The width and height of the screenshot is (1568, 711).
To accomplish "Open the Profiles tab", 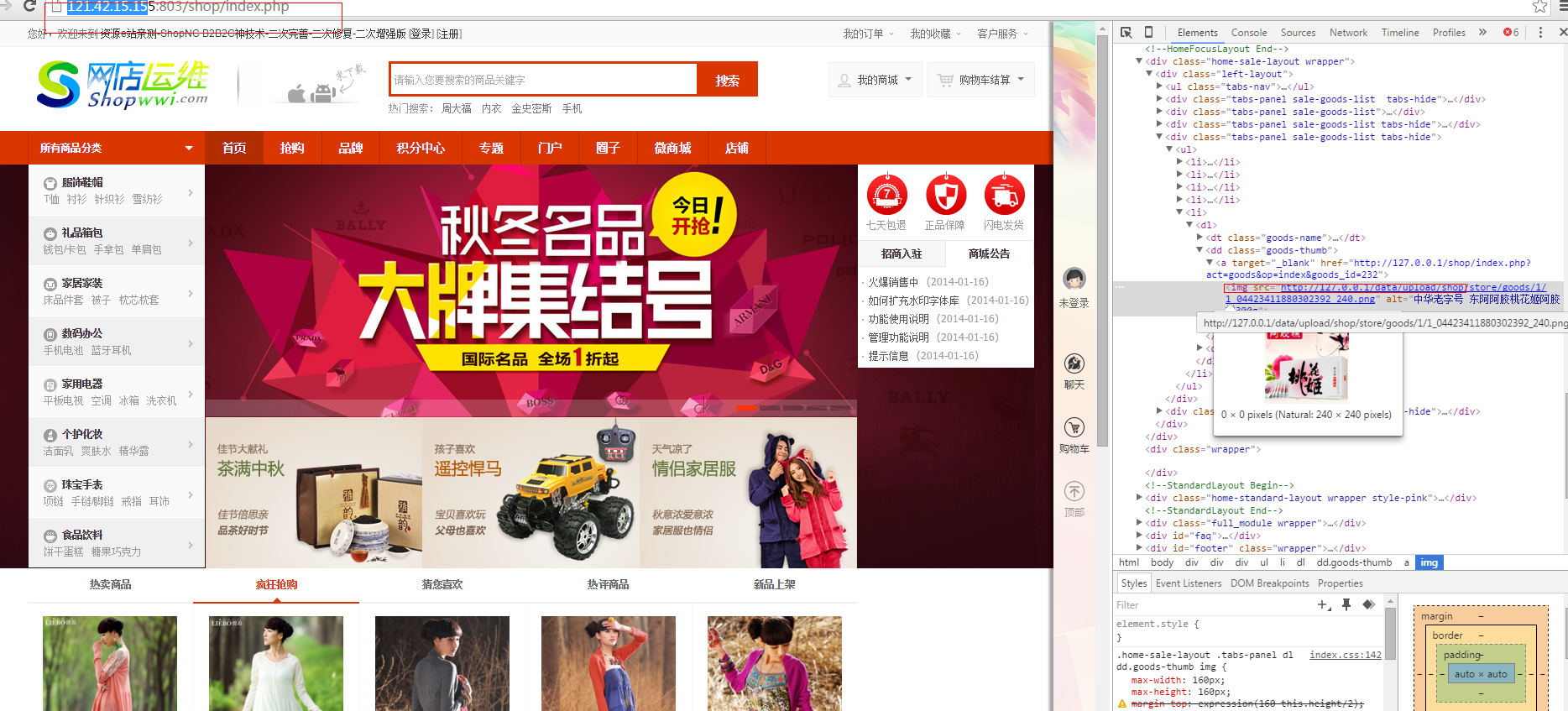I will coord(1449,33).
